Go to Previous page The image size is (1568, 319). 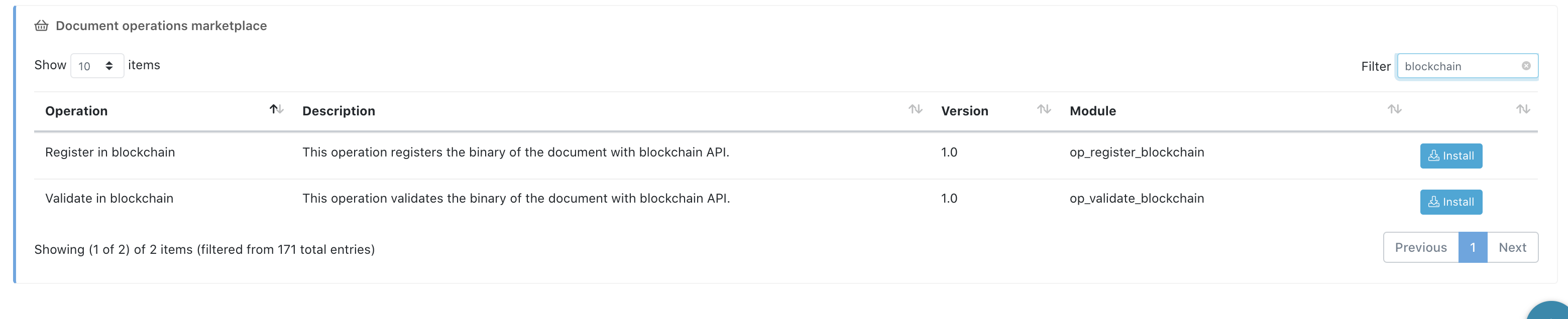[x=1420, y=247]
